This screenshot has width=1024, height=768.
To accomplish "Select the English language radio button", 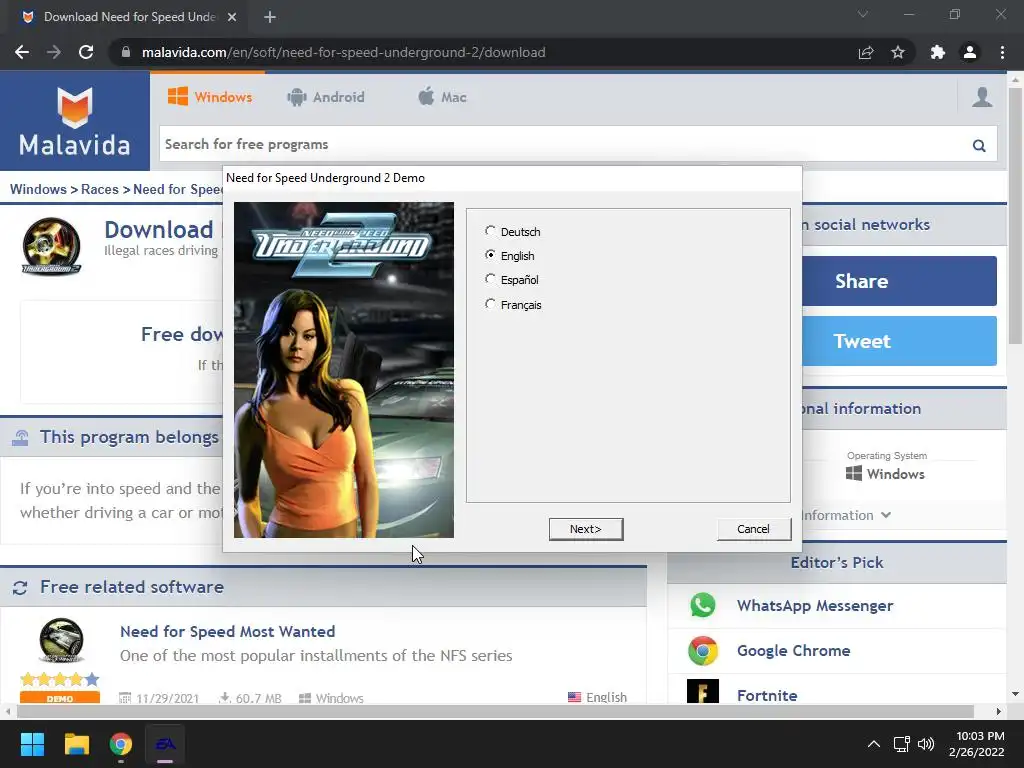I will pos(490,255).
